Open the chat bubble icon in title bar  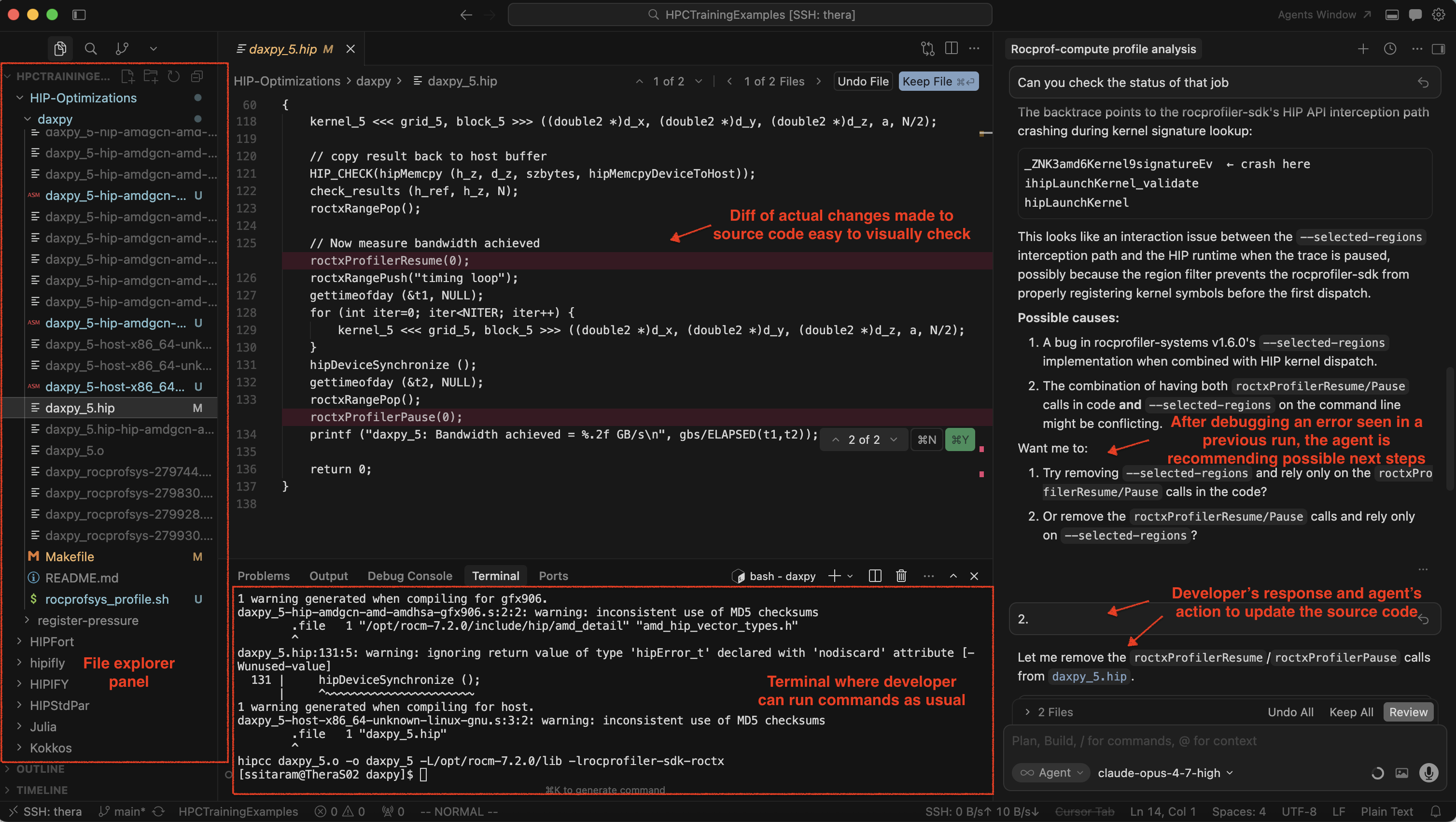click(x=1415, y=14)
